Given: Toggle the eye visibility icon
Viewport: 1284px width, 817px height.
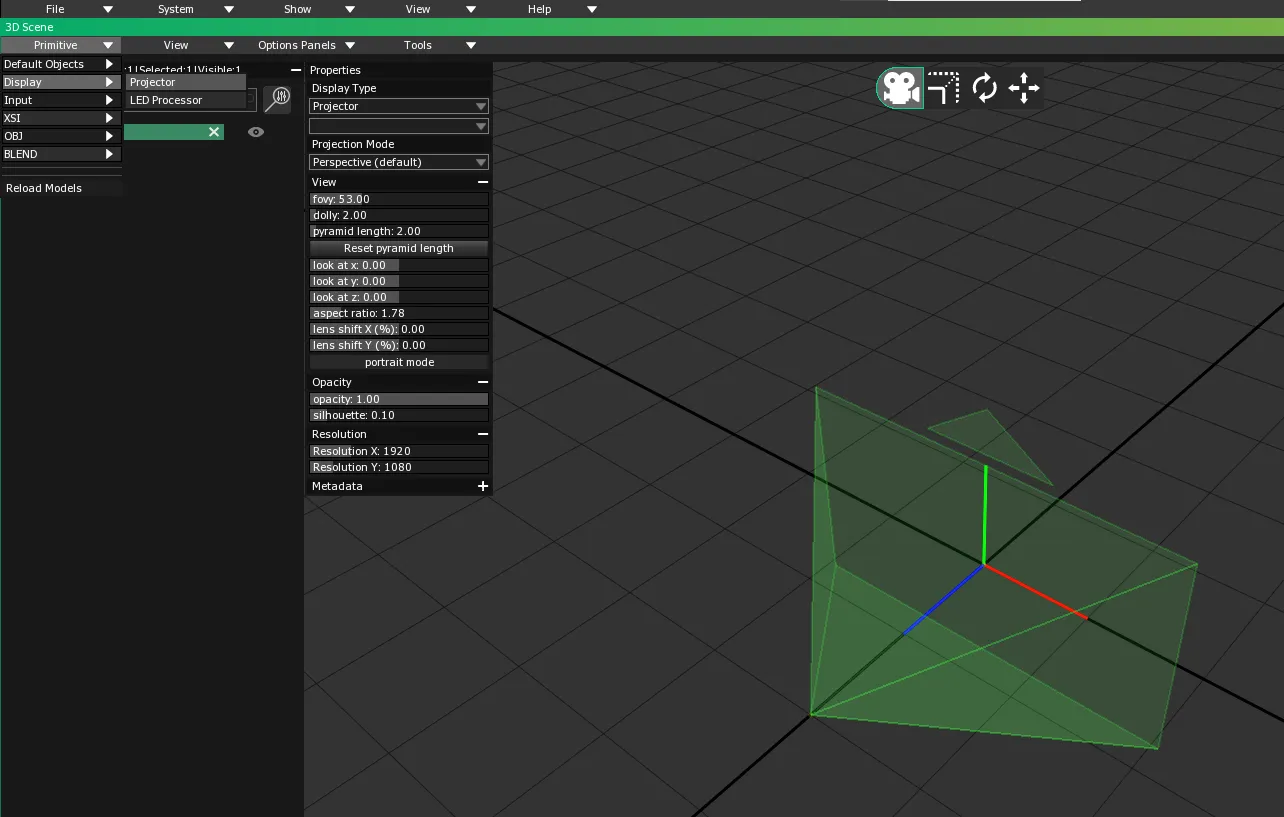Looking at the screenshot, I should point(256,132).
